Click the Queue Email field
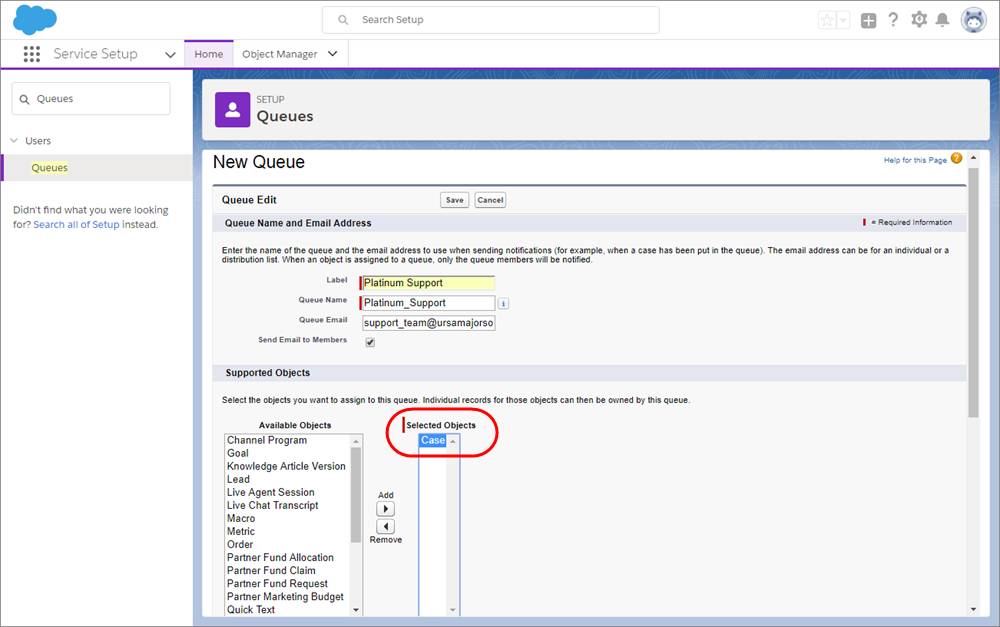 coord(429,323)
